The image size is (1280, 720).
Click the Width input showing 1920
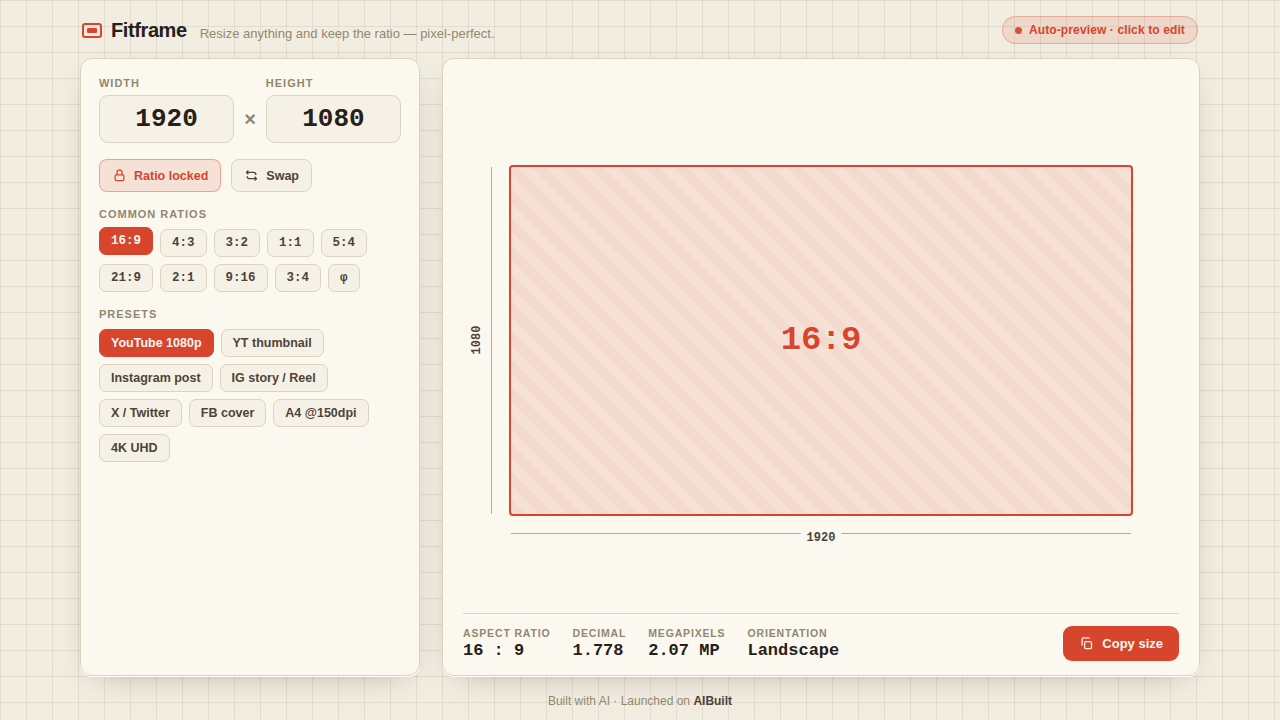pos(166,119)
